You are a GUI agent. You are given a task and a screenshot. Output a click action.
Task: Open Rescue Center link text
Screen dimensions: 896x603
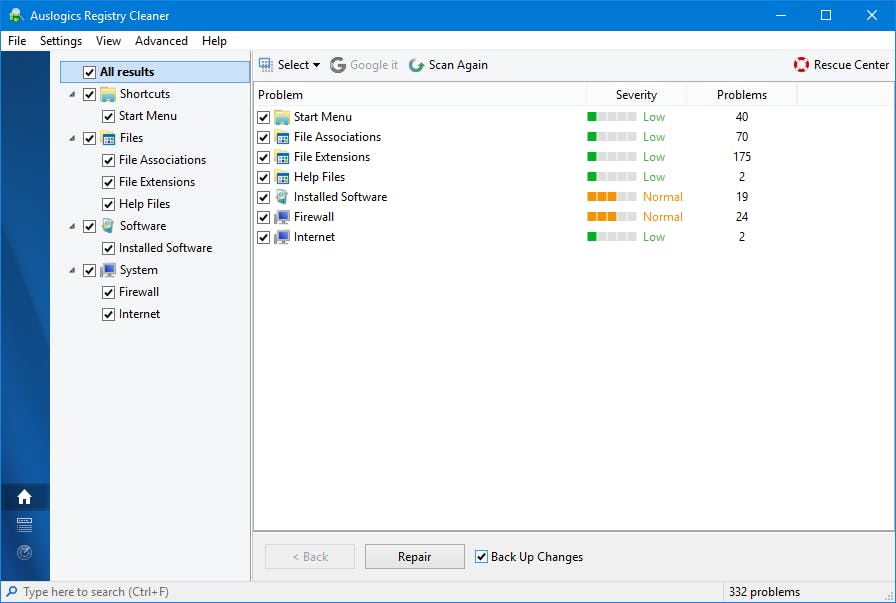tap(851, 65)
